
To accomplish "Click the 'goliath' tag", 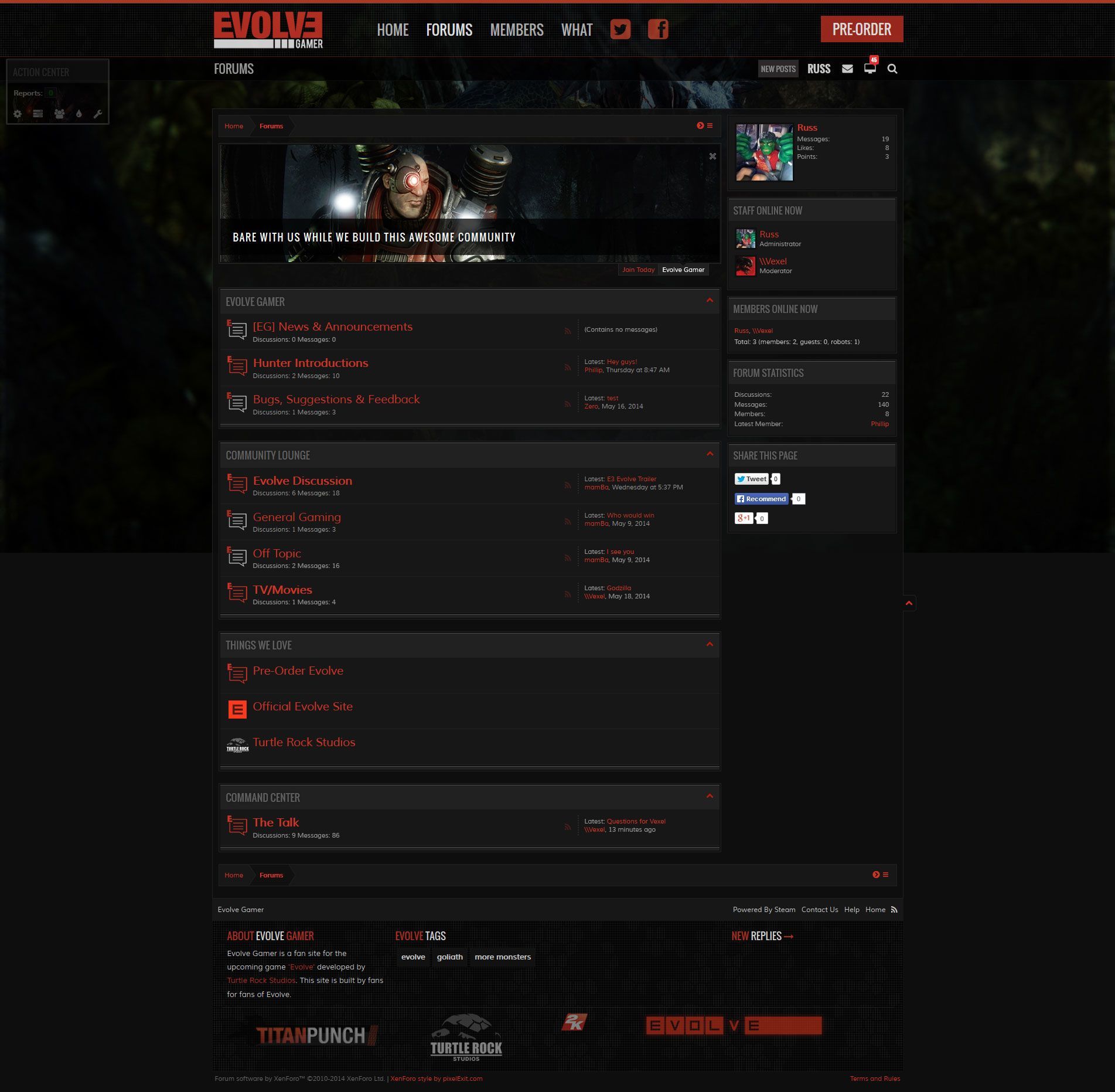I will pyautogui.click(x=450, y=957).
